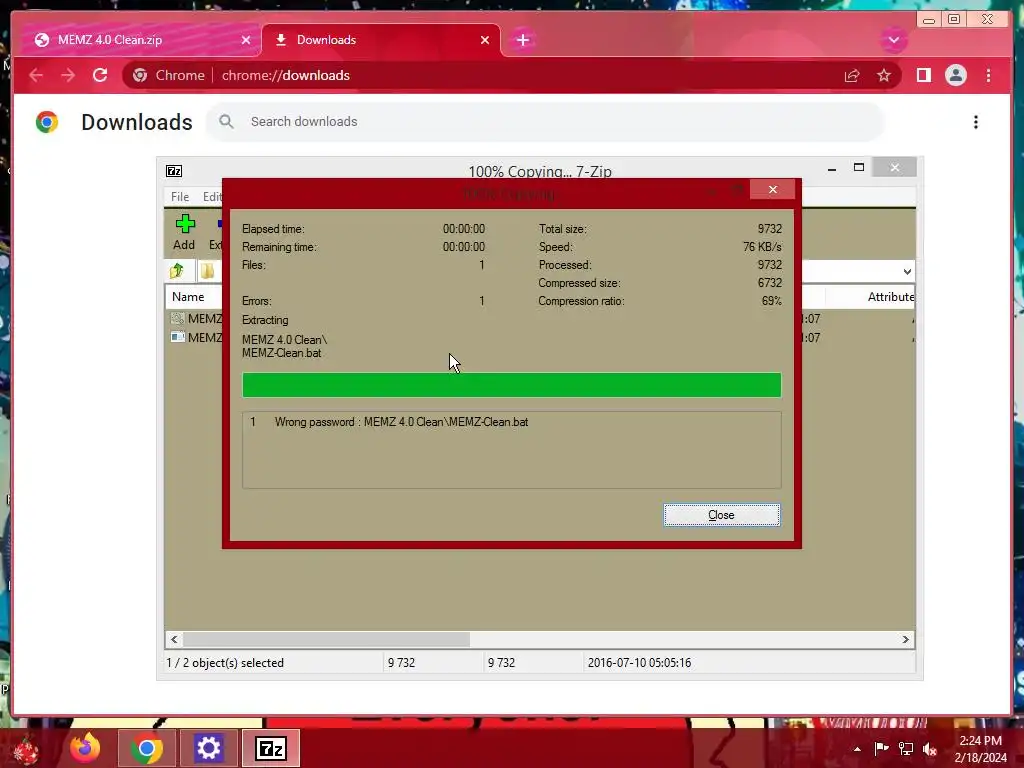Launch Firefox from the taskbar
Image resolution: width=1024 pixels, height=768 pixels.
coord(86,748)
